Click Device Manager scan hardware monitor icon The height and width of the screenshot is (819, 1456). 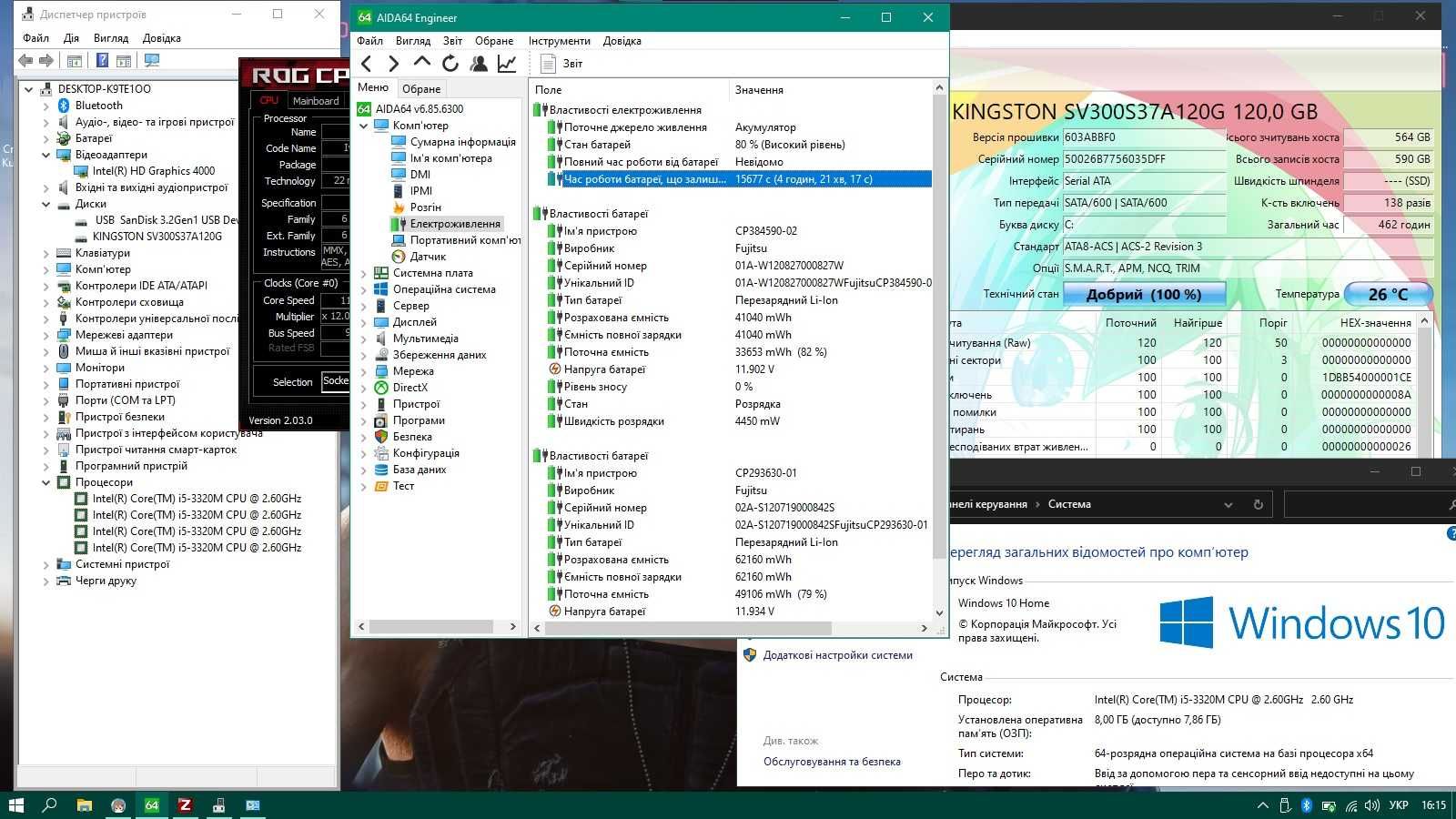[152, 61]
